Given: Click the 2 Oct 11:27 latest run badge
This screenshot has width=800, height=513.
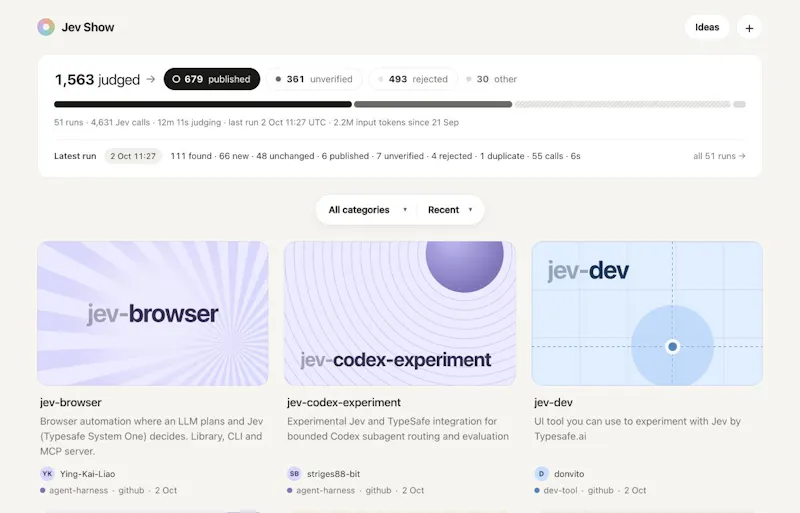Looking at the screenshot, I should [133, 156].
